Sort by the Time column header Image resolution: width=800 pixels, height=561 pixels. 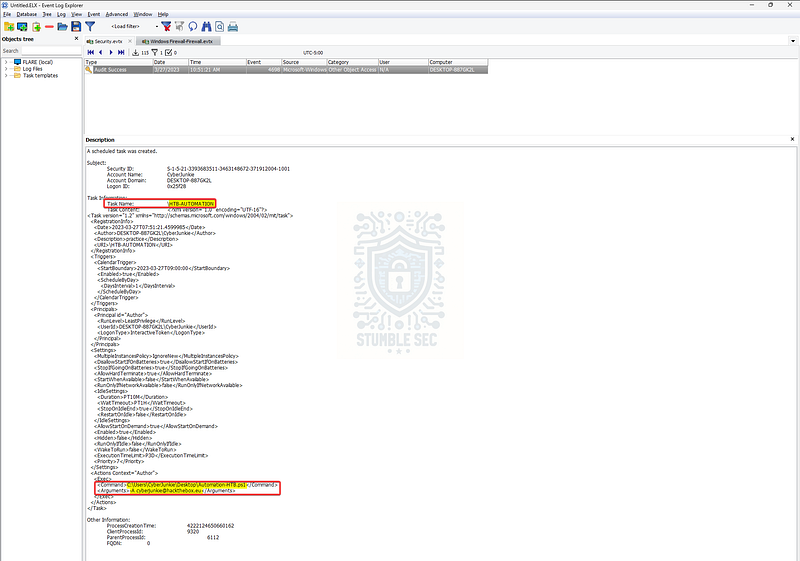[x=217, y=62]
